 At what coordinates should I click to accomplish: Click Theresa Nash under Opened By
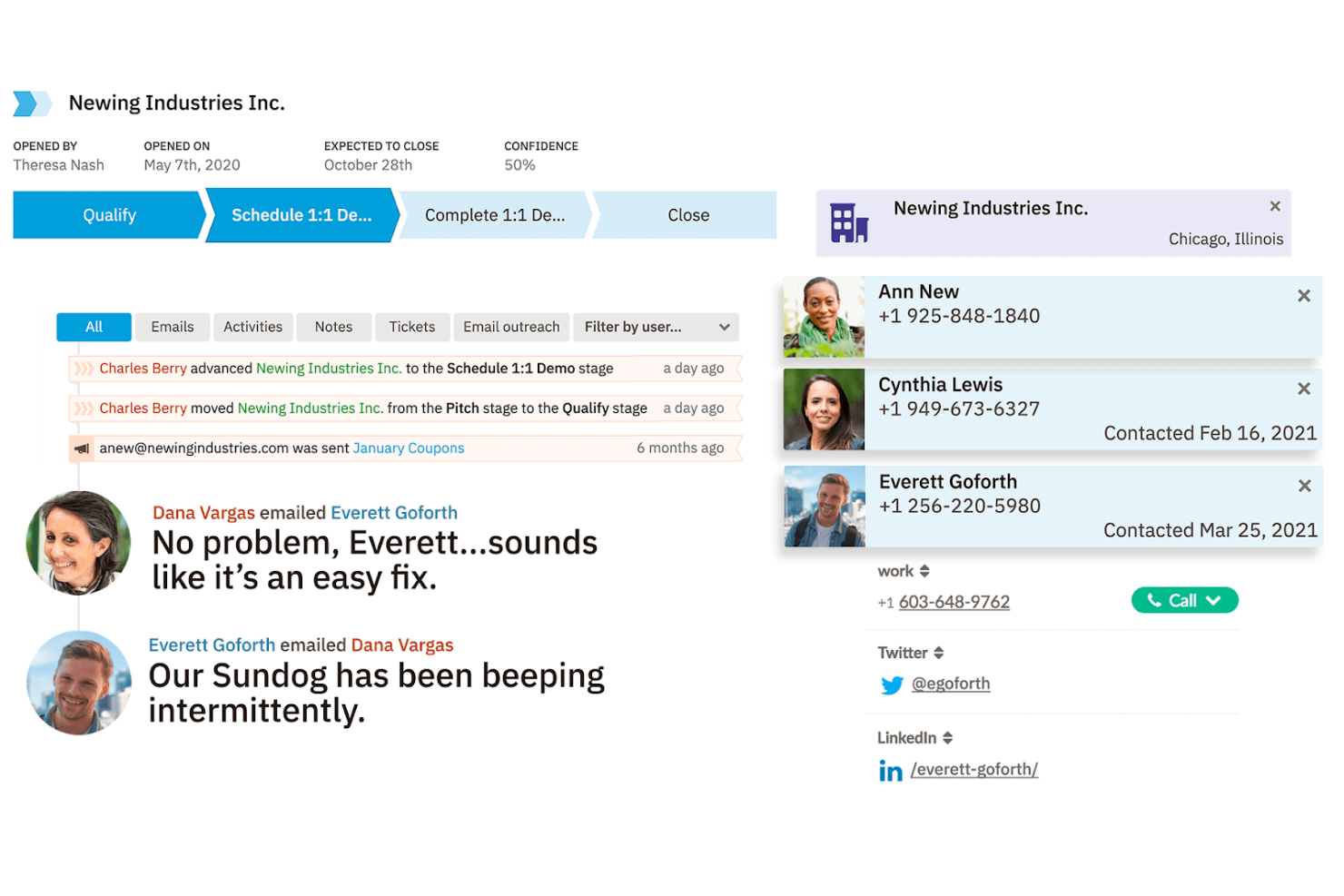coord(59,165)
